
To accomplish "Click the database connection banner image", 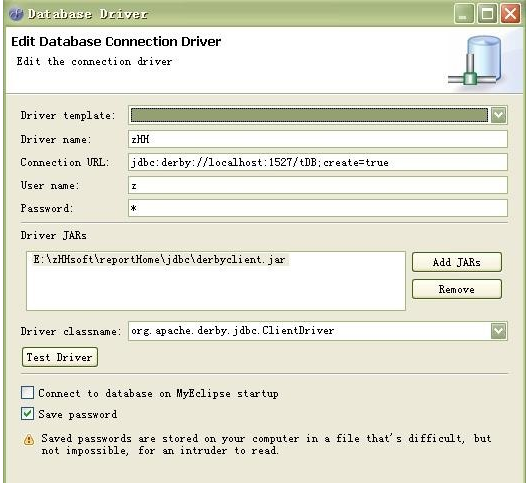I will coord(476,61).
